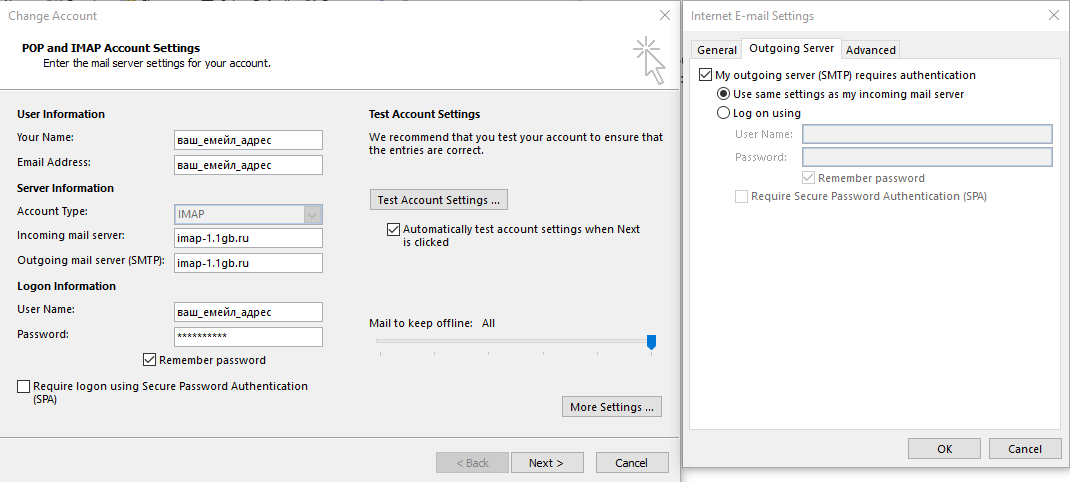Screen dimensions: 1070x482
Task: Toggle My outgoing server requires authentication
Action: tap(705, 75)
